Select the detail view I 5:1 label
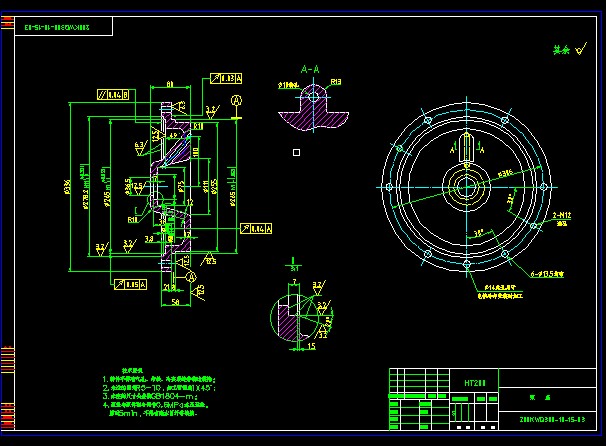606x446 pixels. pyautogui.click(x=293, y=264)
